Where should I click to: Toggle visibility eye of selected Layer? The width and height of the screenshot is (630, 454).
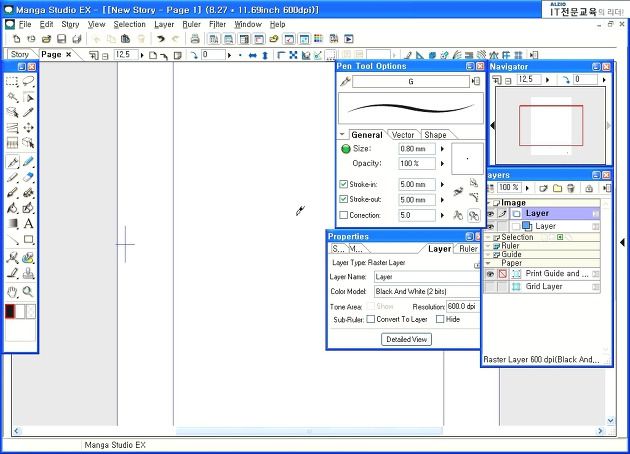tap(491, 213)
